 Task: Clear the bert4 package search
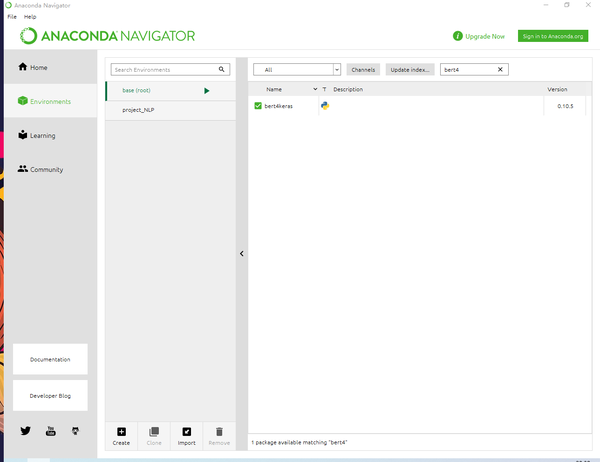tap(500, 69)
